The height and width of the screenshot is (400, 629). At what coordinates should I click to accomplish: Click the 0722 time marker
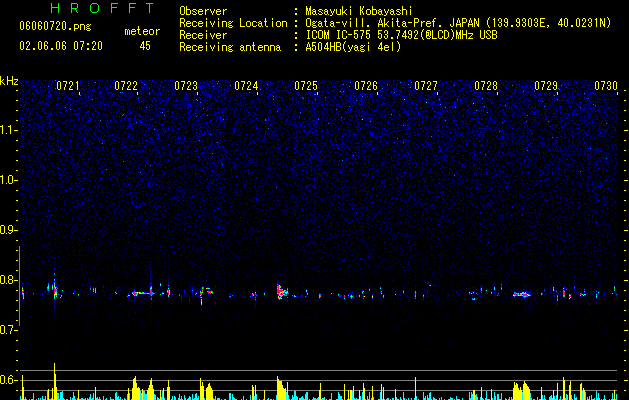click(x=126, y=86)
